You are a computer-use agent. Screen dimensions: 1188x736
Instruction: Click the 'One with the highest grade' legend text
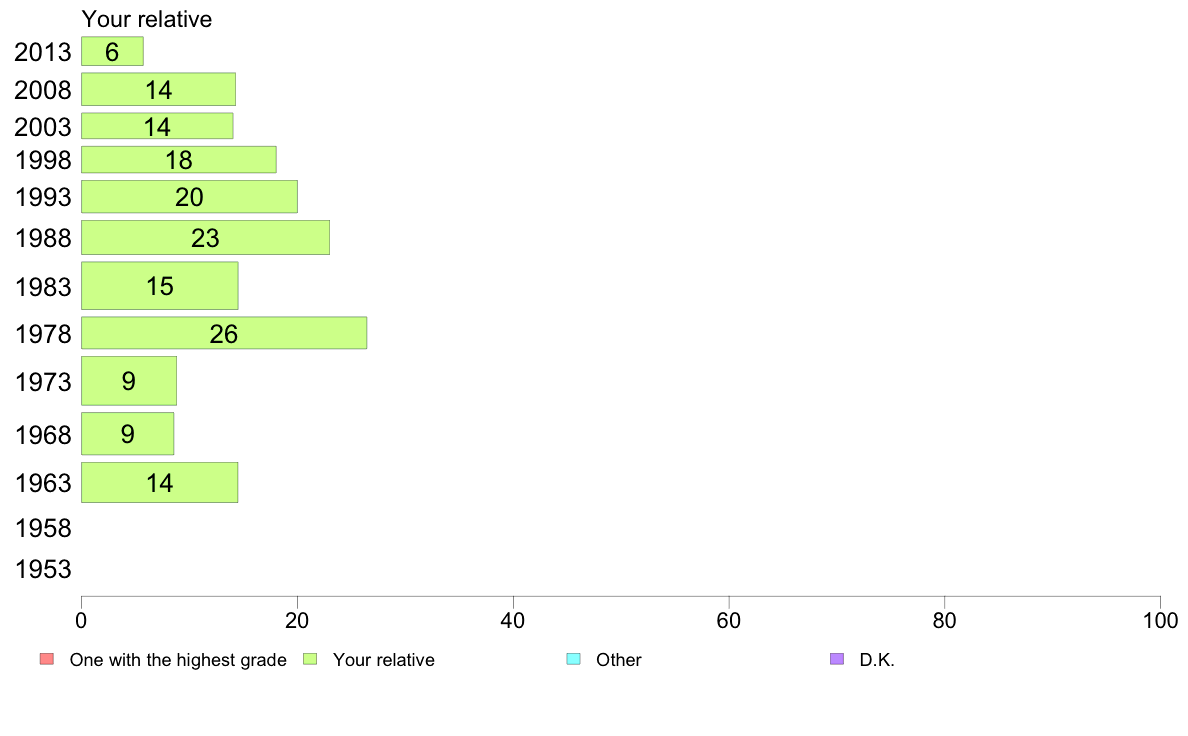coord(178,659)
